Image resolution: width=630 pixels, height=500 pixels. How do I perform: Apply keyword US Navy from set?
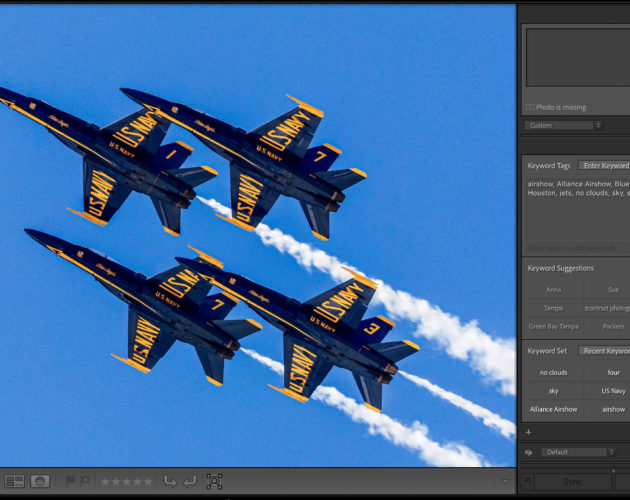tap(613, 391)
